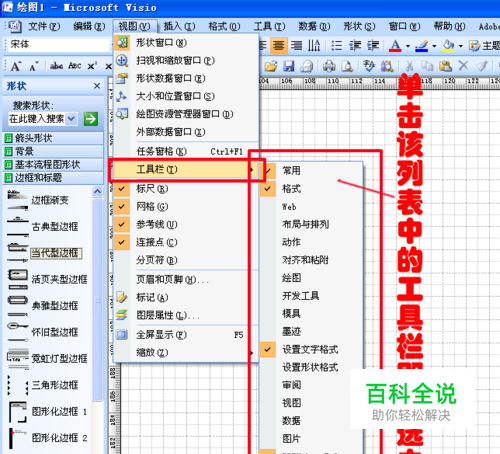Expand the 缩放 zoom submenu
This screenshot has height=454, width=500.
186,352
